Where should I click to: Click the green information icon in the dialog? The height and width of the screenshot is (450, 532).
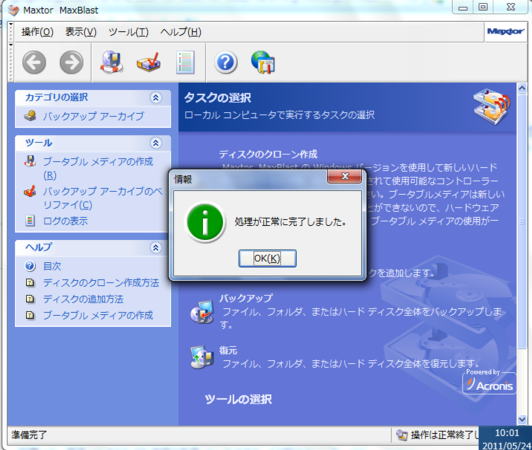tap(205, 222)
